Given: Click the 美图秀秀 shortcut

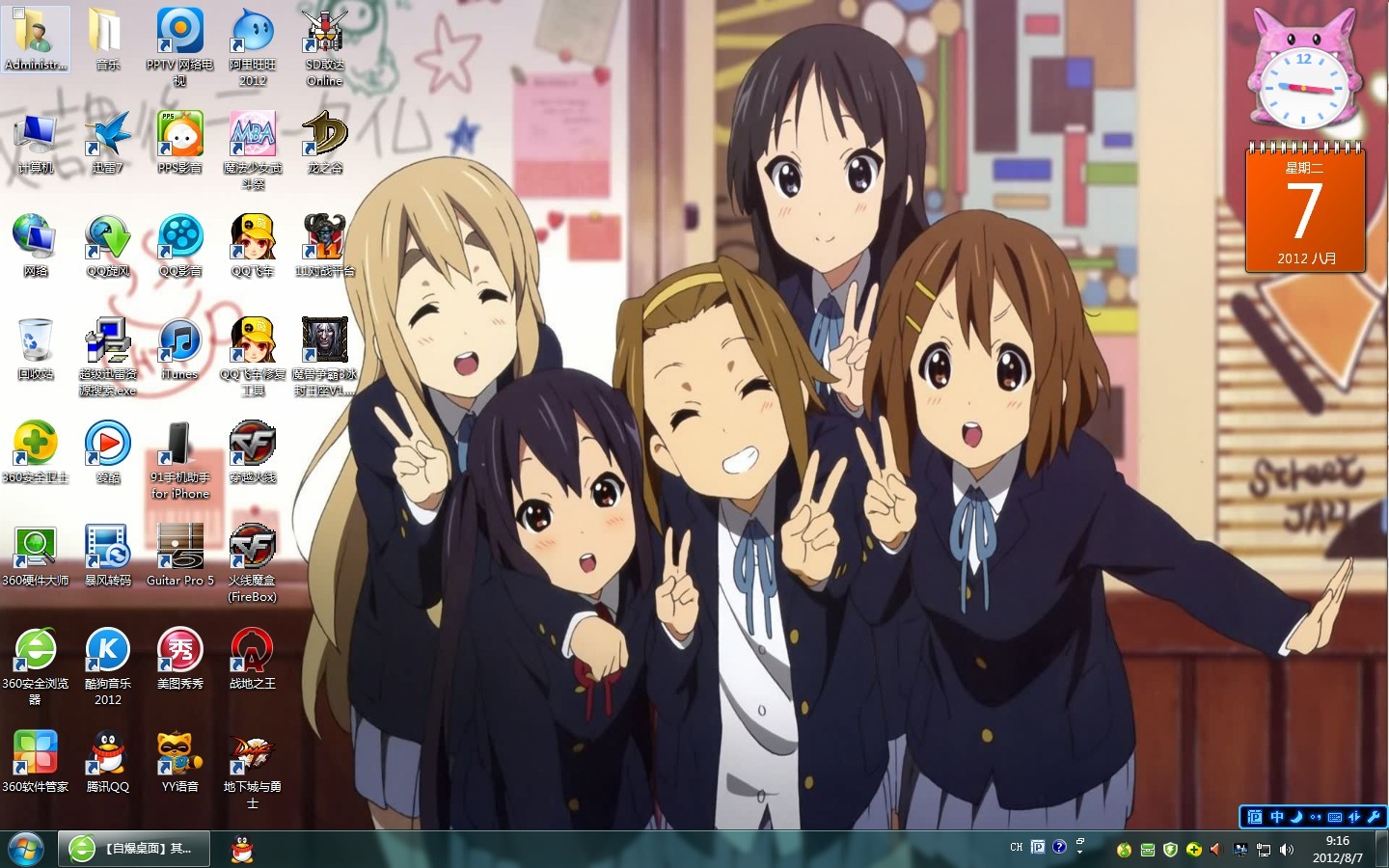Looking at the screenshot, I should (x=180, y=658).
